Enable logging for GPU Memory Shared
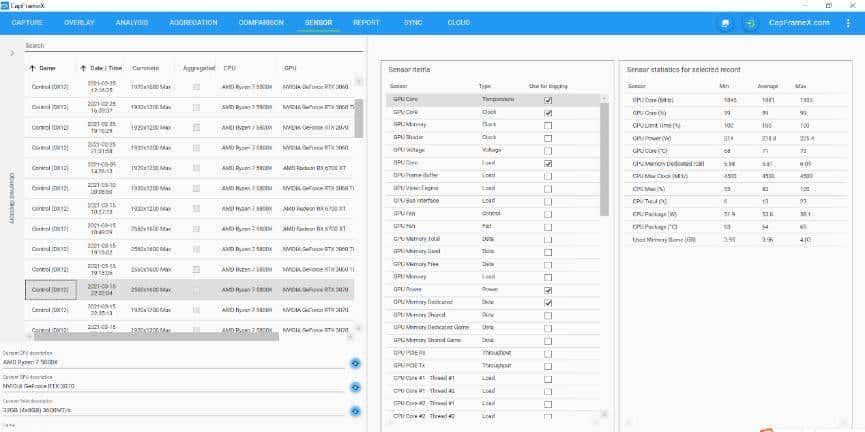This screenshot has height=432, width=865. tap(548, 316)
